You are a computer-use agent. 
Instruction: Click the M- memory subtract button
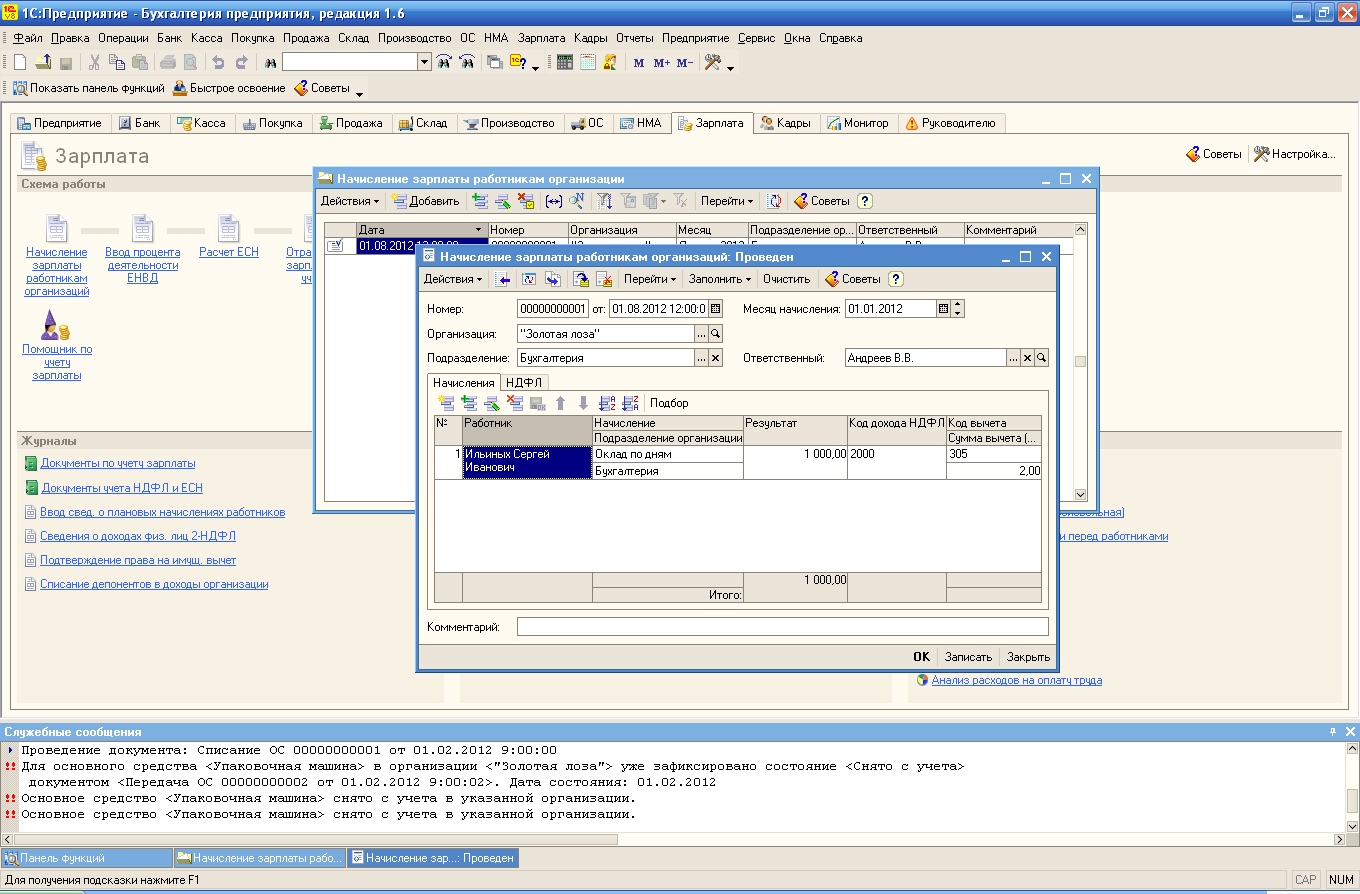click(684, 62)
